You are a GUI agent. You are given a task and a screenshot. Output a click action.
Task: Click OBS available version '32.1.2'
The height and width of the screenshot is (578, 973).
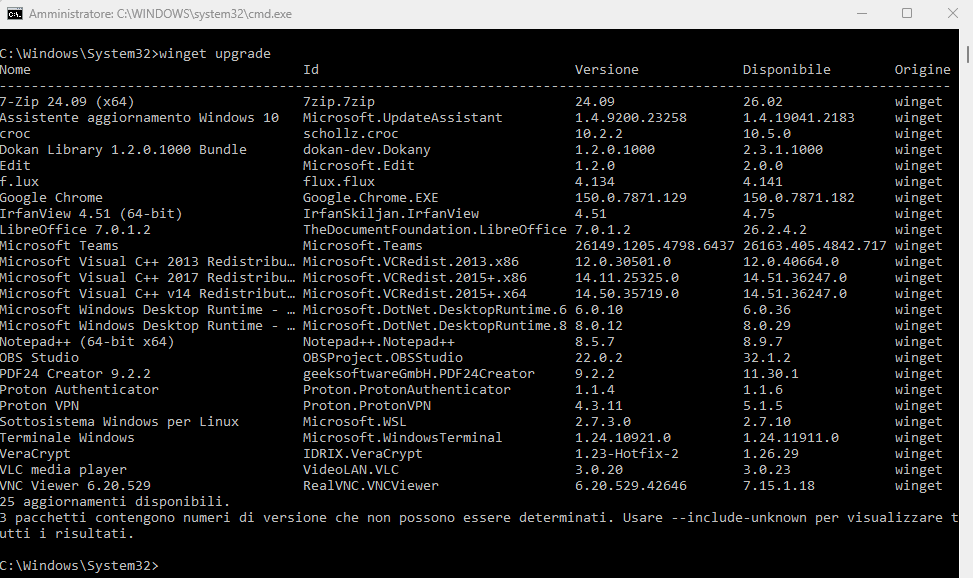(767, 358)
